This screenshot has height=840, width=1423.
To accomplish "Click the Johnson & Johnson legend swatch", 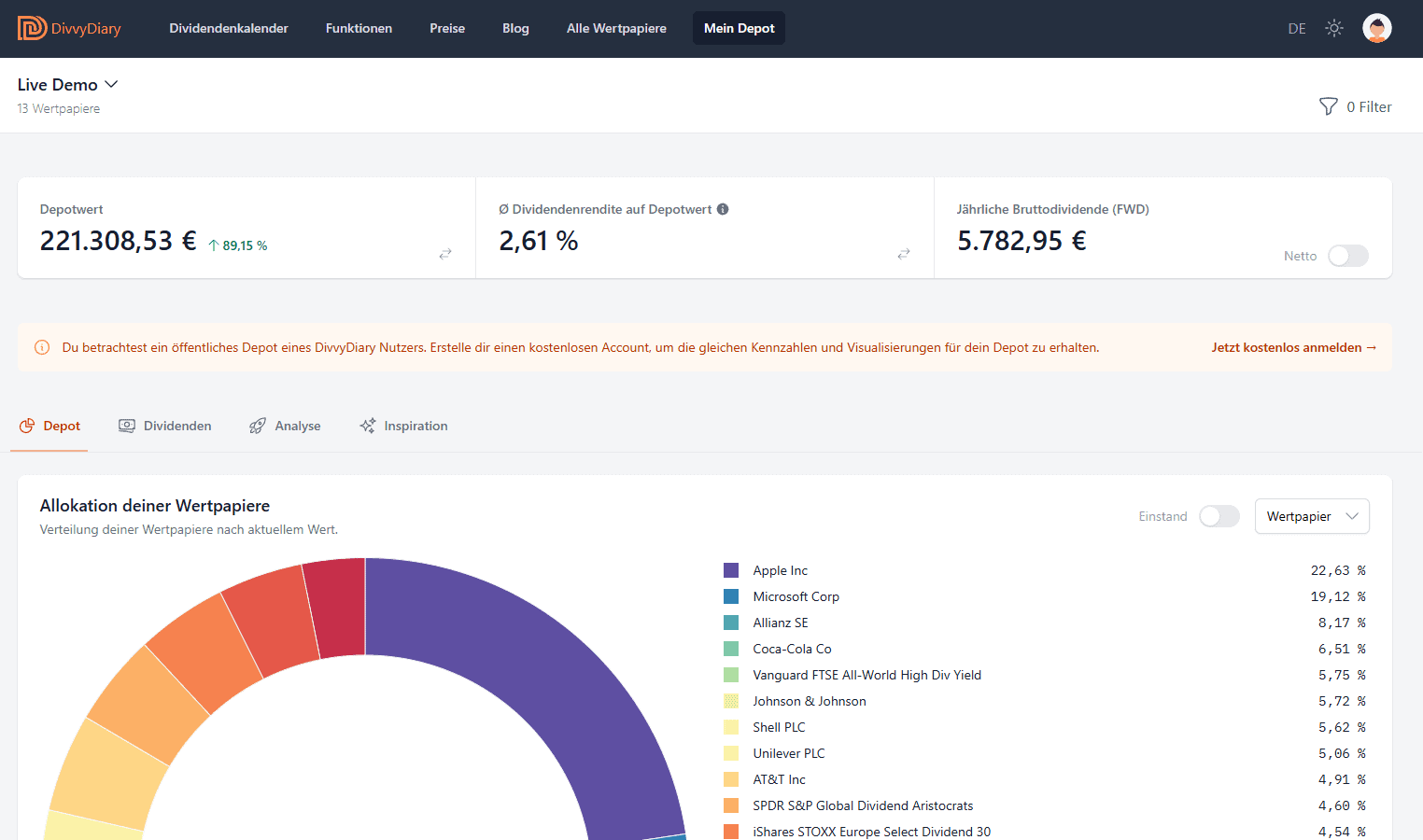I will (731, 701).
